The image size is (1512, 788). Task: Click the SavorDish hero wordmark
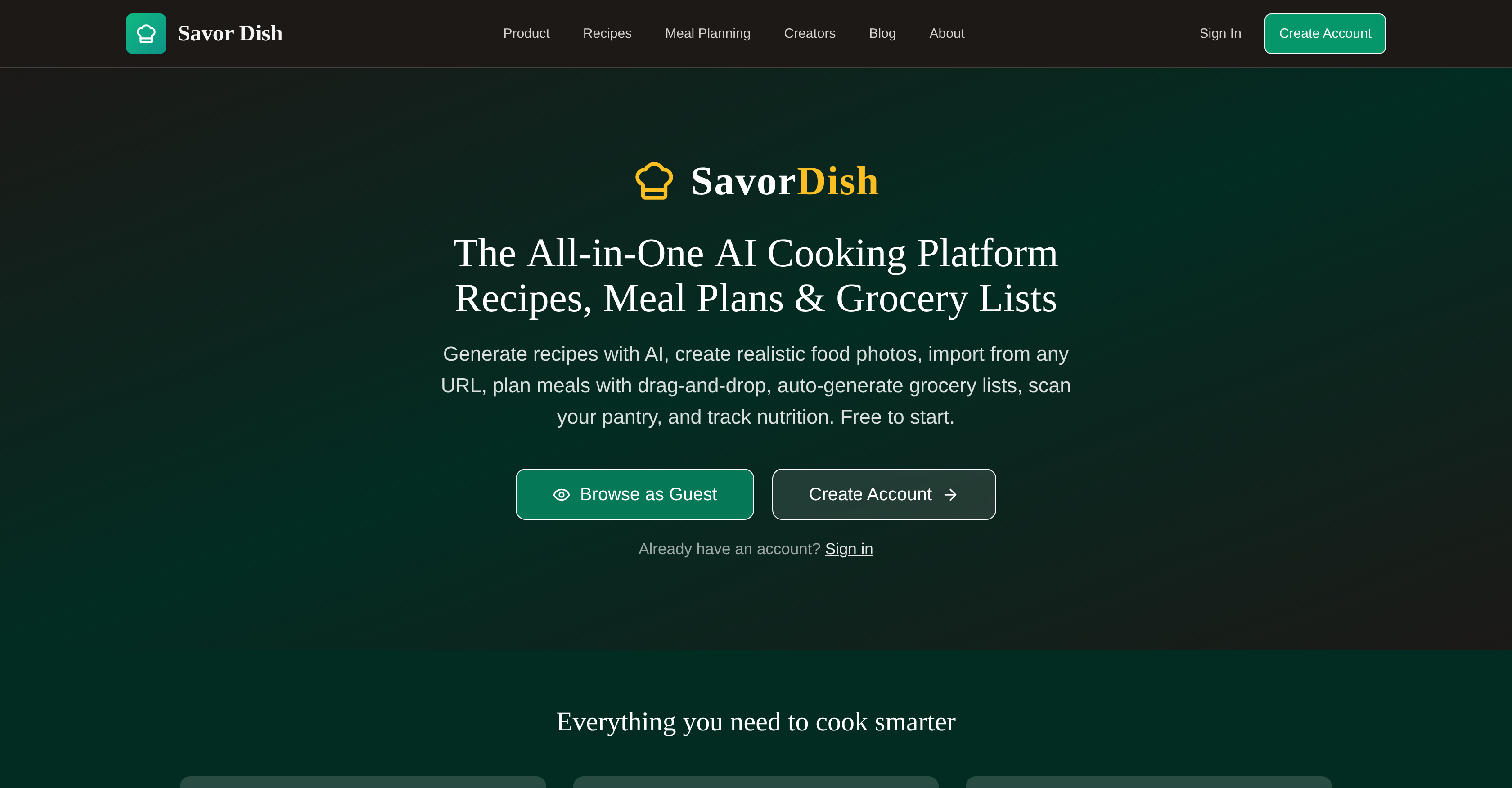784,181
